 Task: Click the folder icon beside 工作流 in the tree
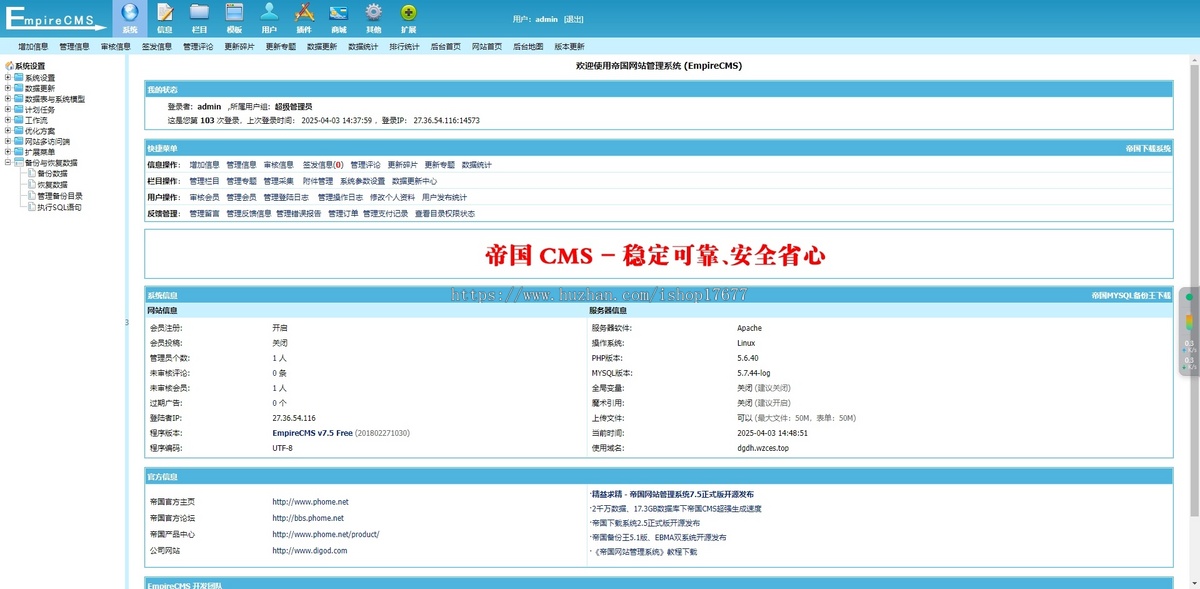pyautogui.click(x=19, y=120)
